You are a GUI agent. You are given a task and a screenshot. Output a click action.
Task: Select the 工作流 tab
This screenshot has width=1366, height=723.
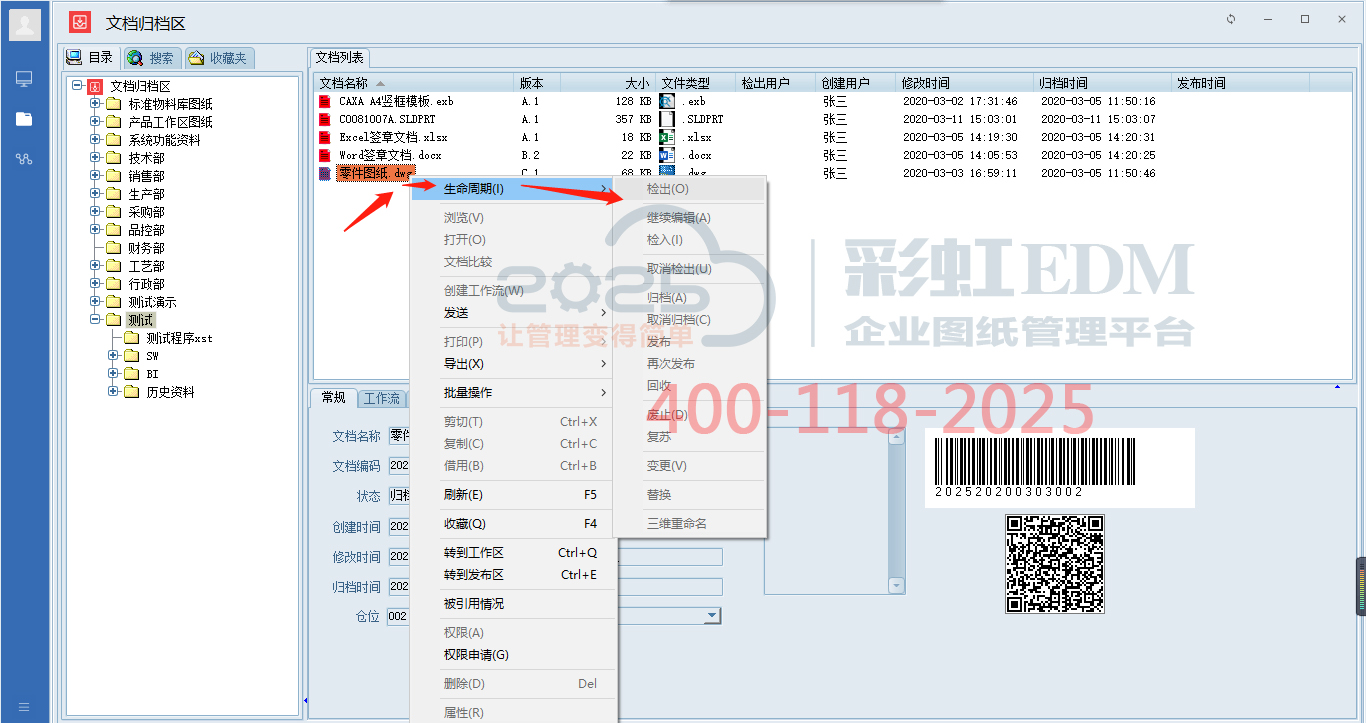coord(381,398)
